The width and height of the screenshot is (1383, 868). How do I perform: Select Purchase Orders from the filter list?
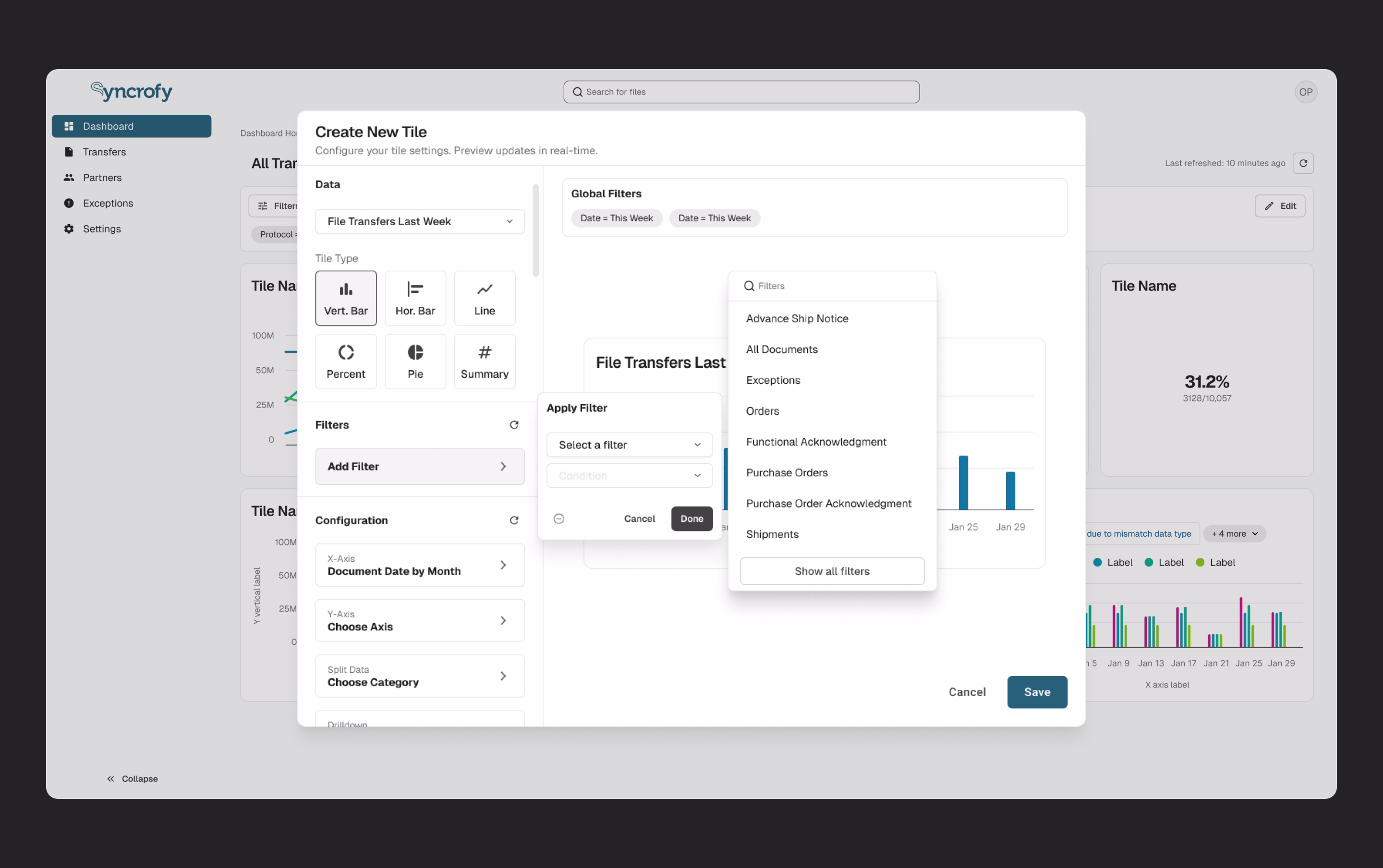786,472
